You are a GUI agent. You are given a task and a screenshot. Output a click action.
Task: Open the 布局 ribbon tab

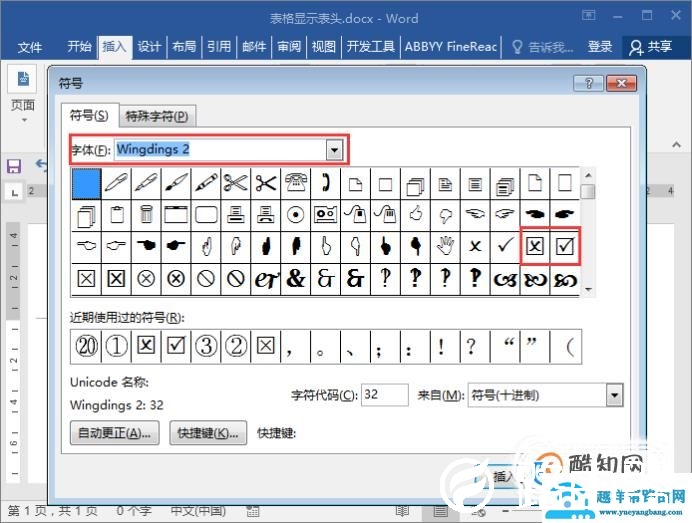(184, 46)
